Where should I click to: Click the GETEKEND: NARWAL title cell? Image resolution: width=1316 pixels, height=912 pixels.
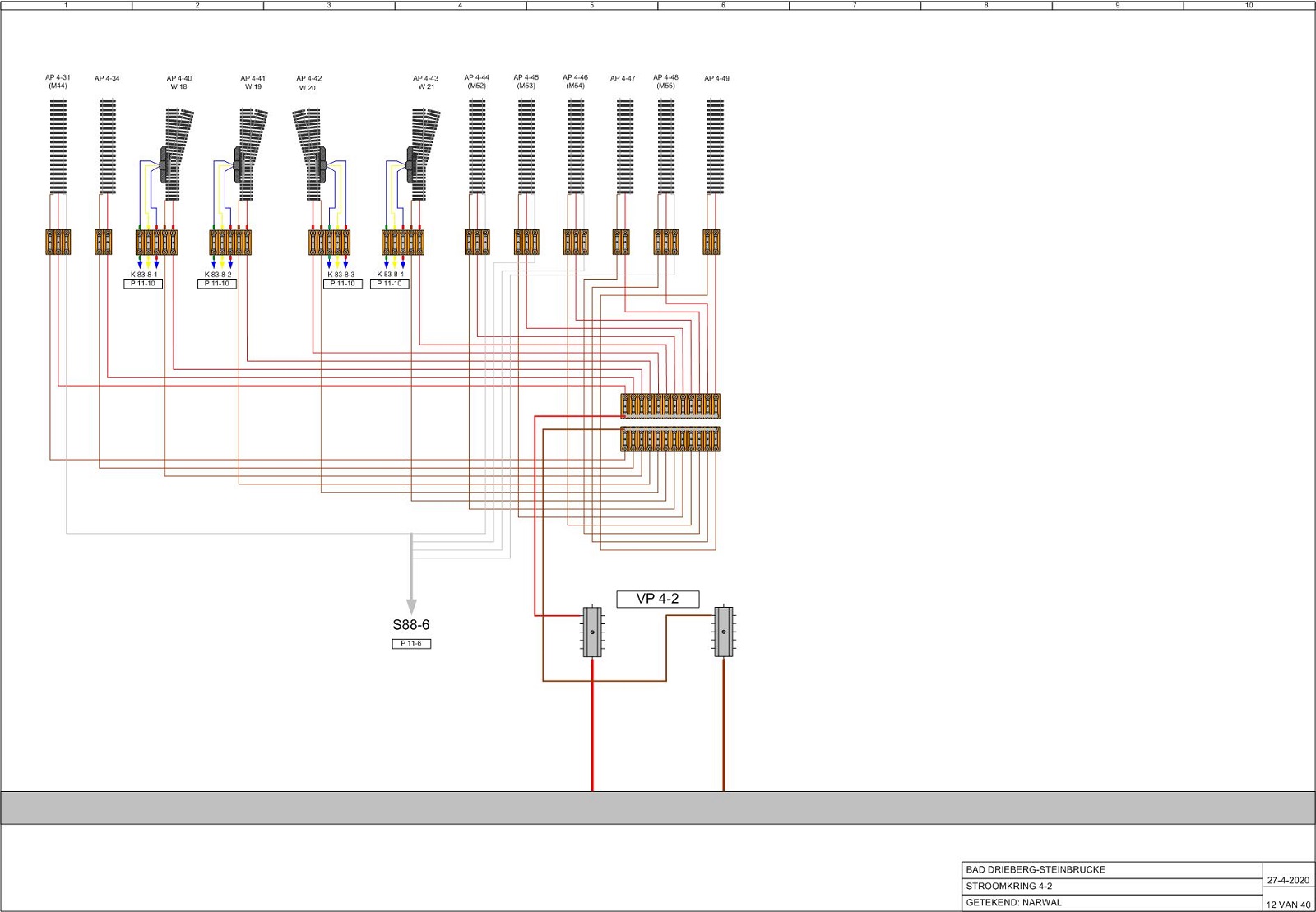click(x=1112, y=903)
